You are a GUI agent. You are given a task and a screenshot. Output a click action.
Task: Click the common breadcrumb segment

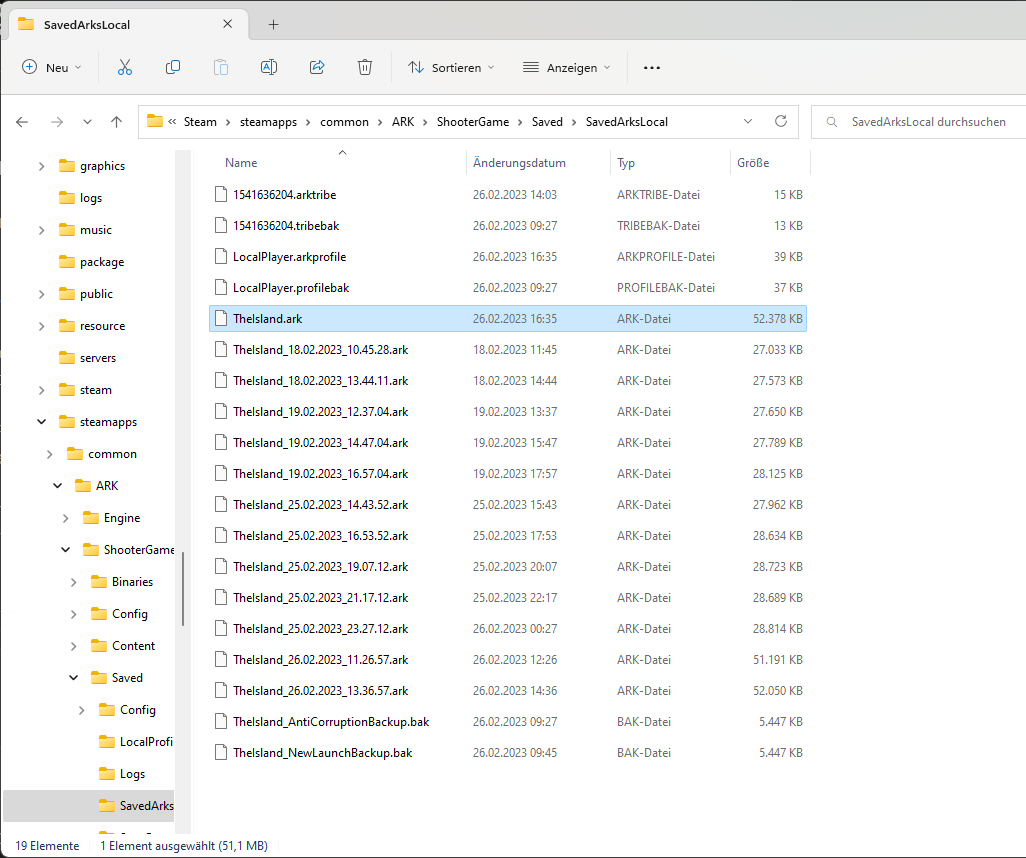tap(344, 122)
